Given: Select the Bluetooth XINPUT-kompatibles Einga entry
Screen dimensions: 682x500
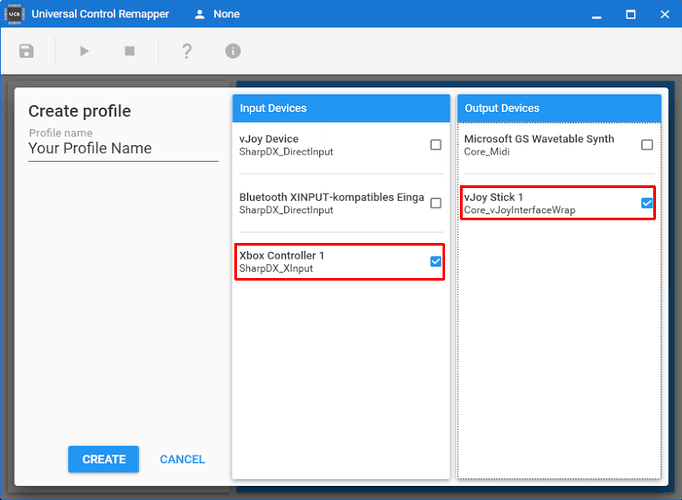Looking at the screenshot, I should click(331, 197).
